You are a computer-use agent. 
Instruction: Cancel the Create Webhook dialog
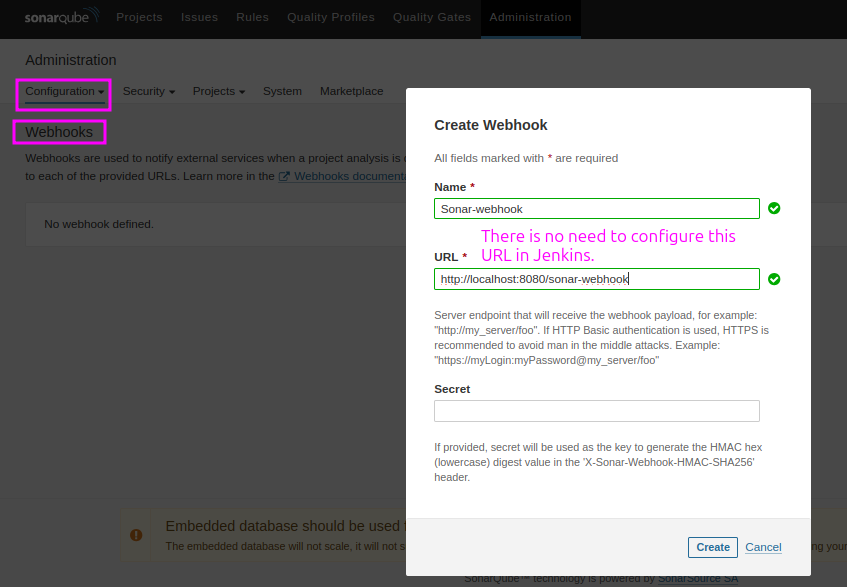[x=763, y=547]
